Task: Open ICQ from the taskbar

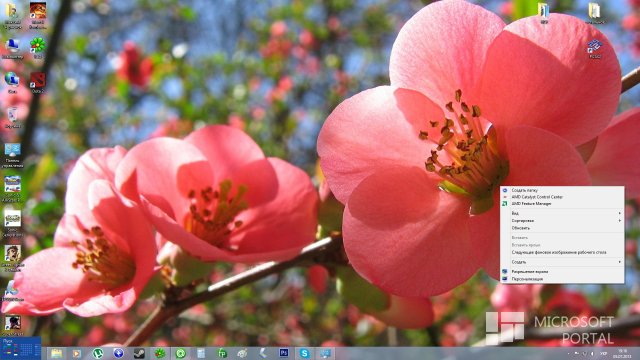Action: coord(160,353)
